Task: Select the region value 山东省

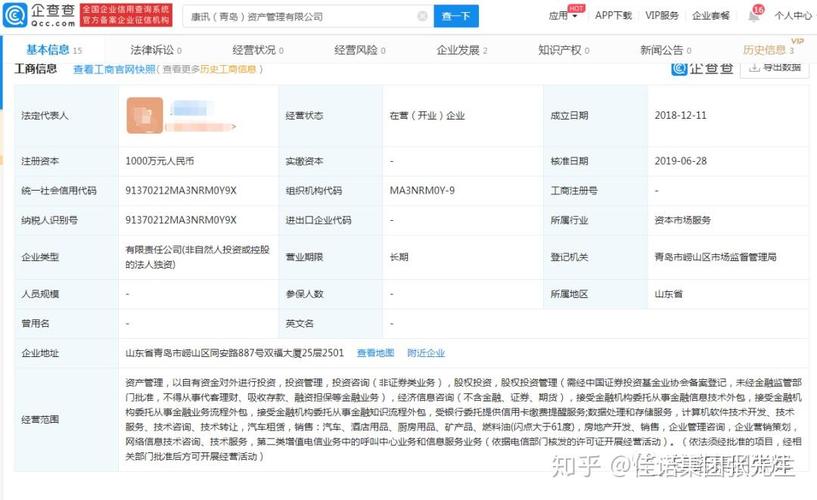Action: [669, 294]
